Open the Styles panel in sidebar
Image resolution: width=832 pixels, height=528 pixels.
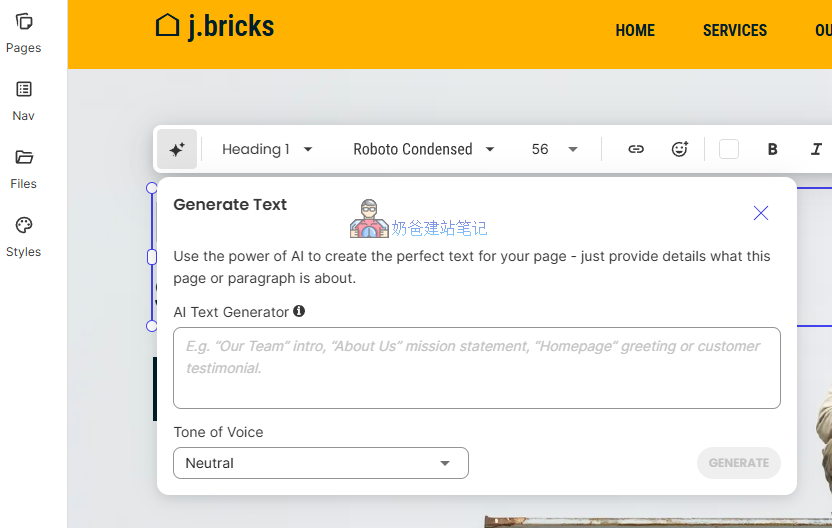pos(24,236)
